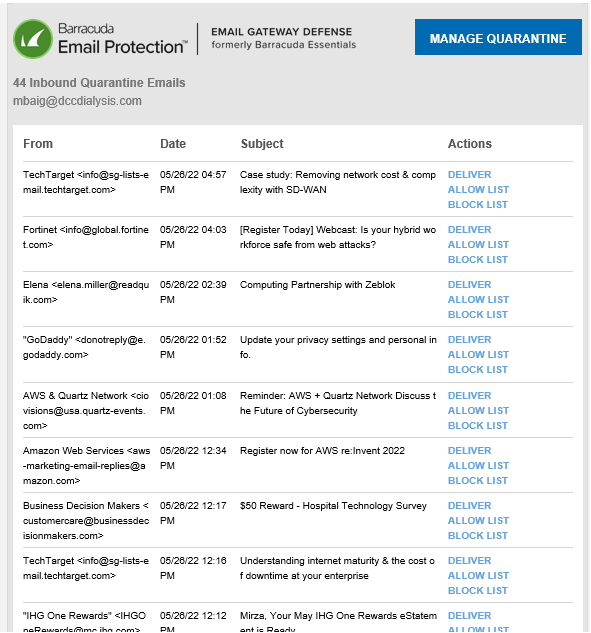Deliver the AWS + Quartz Network reminder
591x633 pixels.
[x=469, y=396]
